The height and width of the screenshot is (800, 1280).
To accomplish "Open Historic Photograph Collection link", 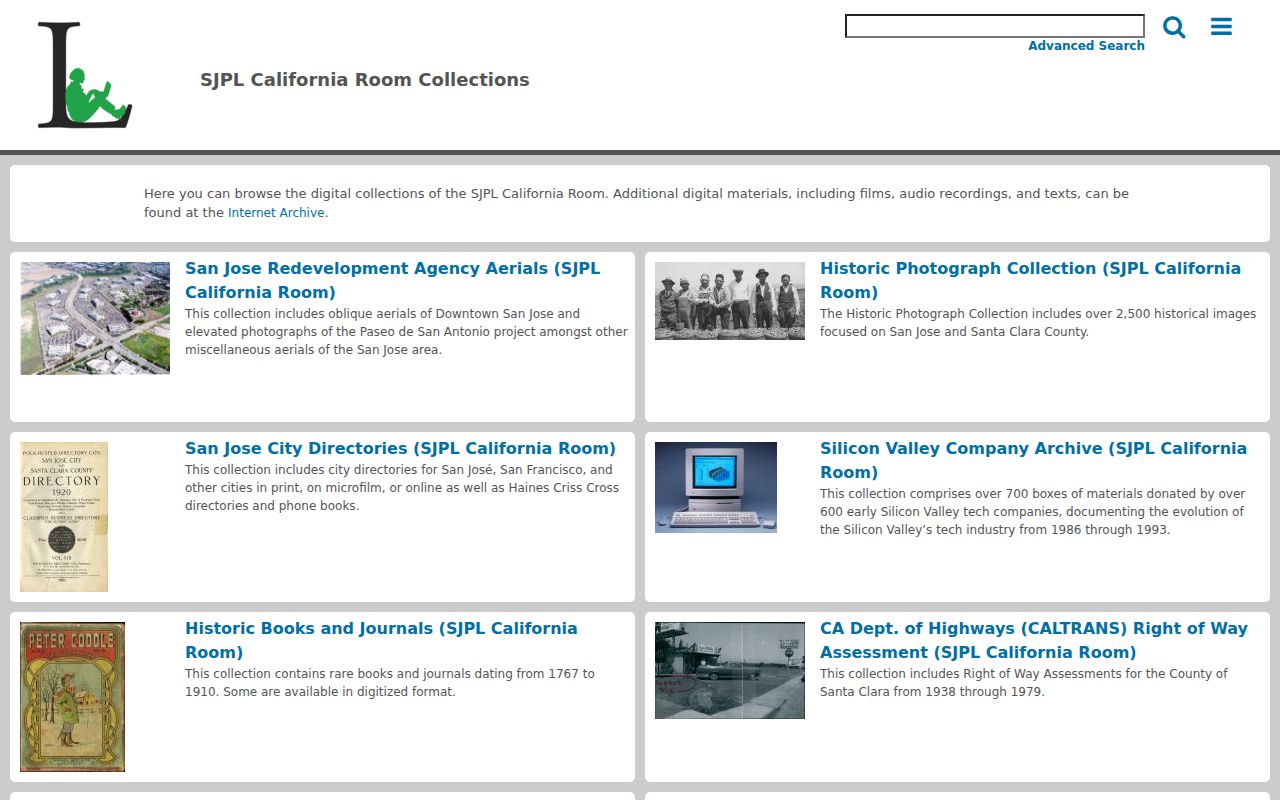I will tap(1030, 280).
